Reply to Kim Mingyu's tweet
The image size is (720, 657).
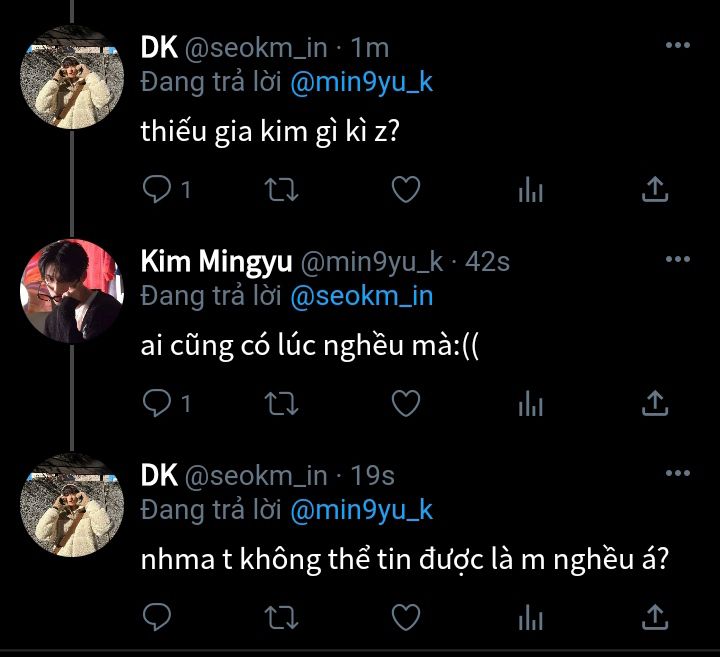click(x=158, y=403)
